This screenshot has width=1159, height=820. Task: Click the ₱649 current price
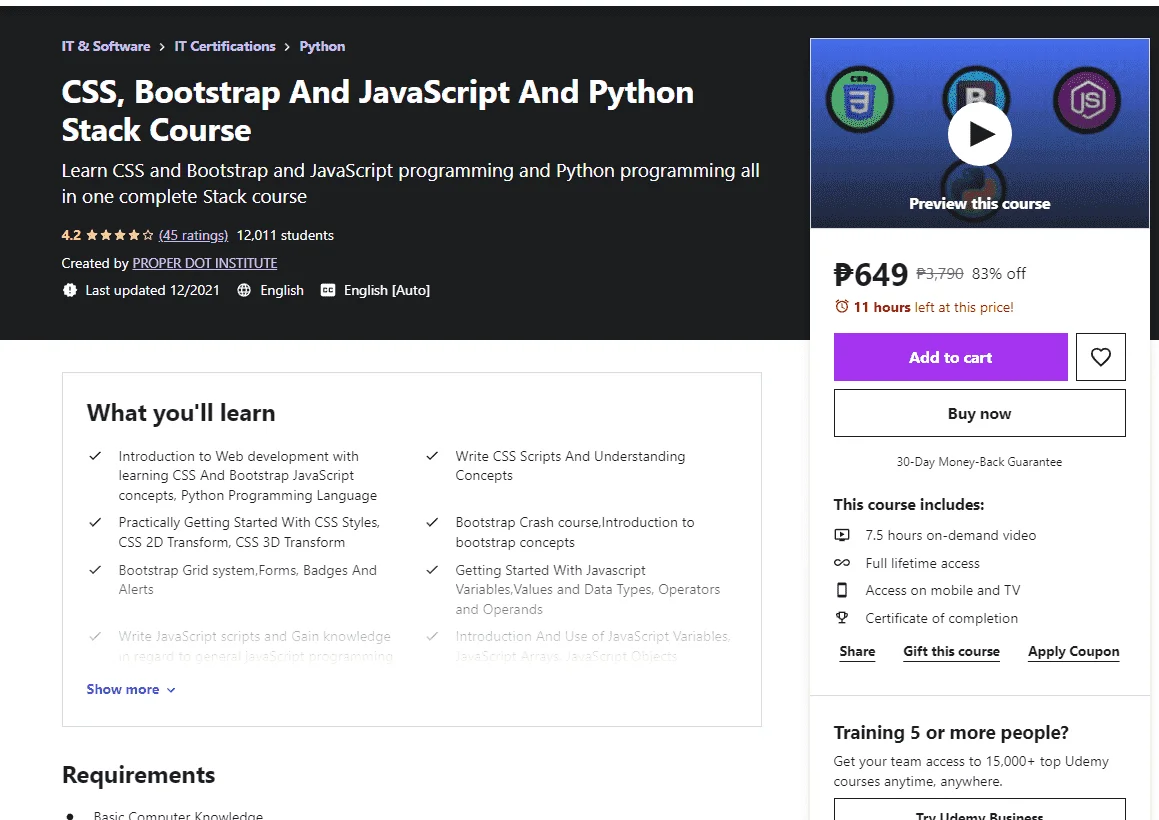coord(871,275)
